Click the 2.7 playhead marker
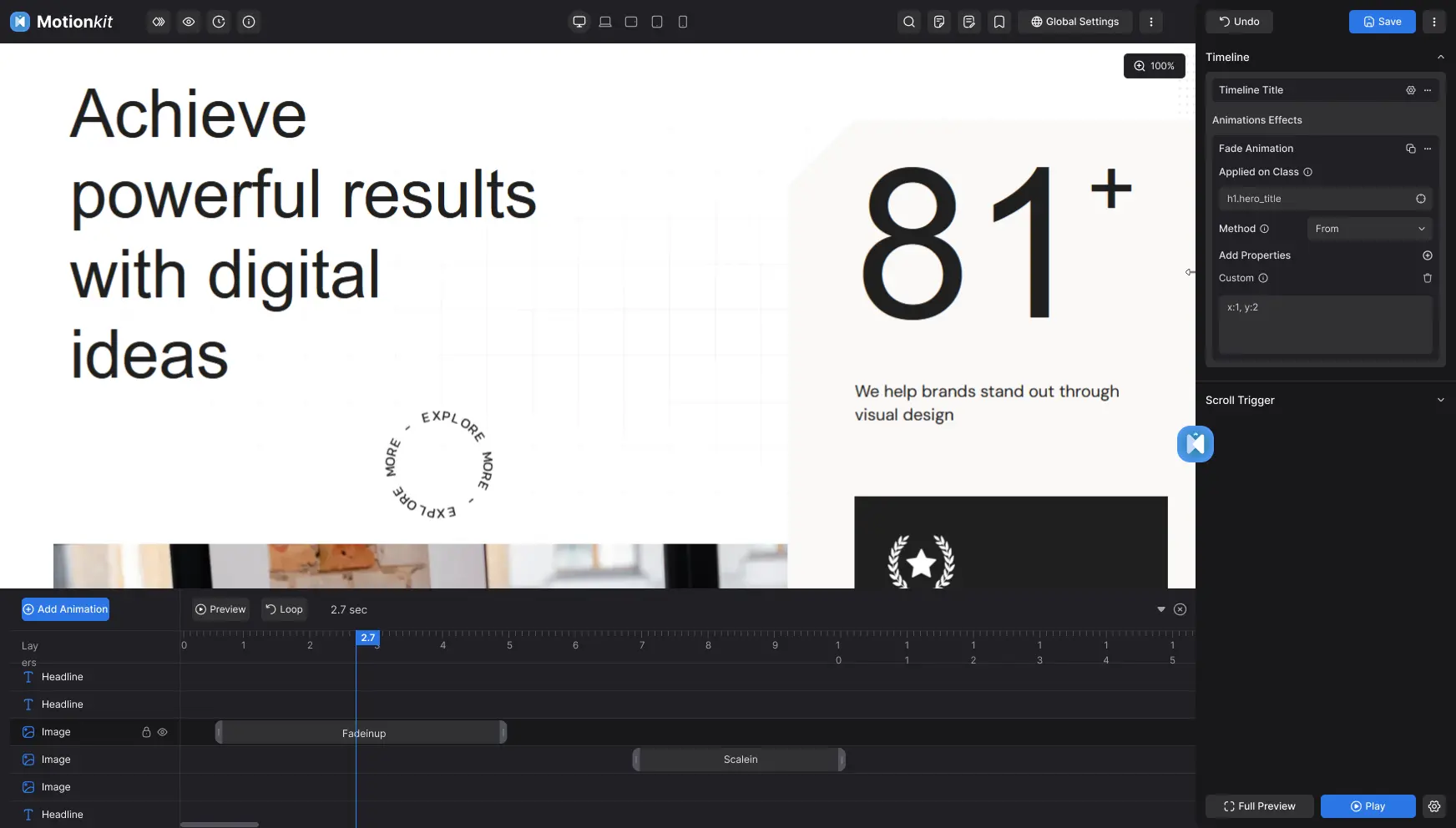 click(x=368, y=638)
